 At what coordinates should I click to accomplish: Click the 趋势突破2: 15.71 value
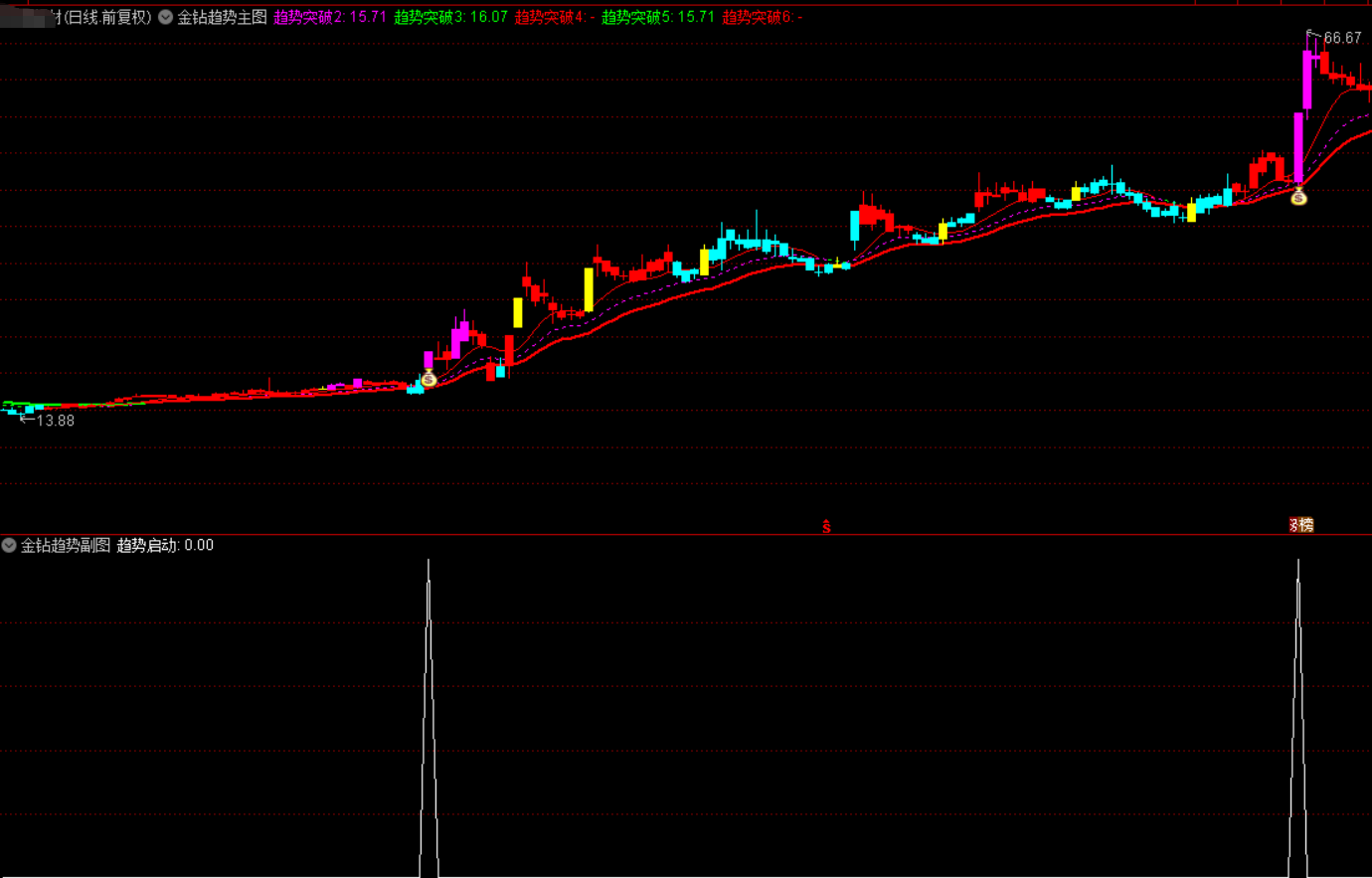tap(330, 17)
